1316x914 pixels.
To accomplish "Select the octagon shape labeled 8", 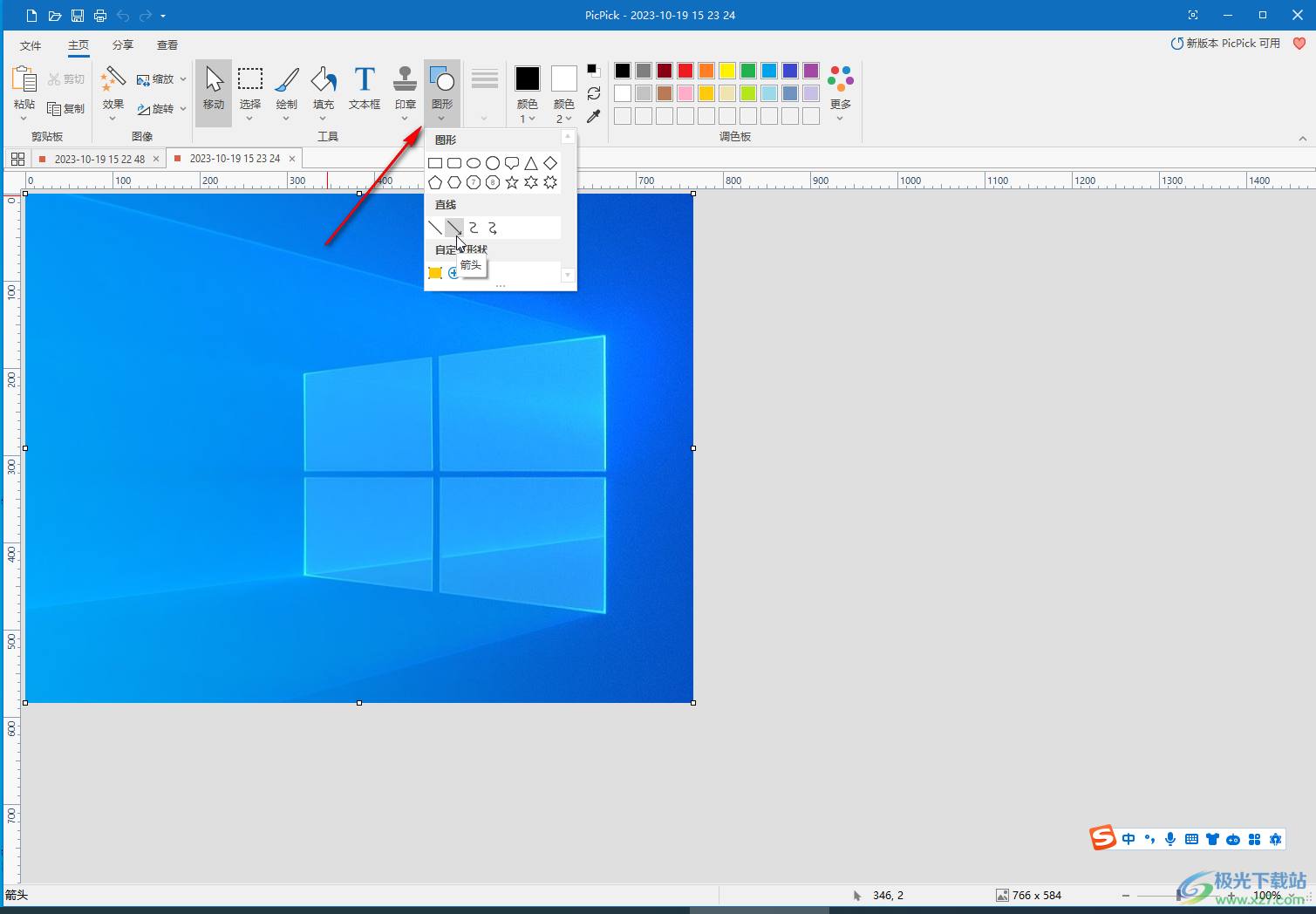I will (493, 182).
